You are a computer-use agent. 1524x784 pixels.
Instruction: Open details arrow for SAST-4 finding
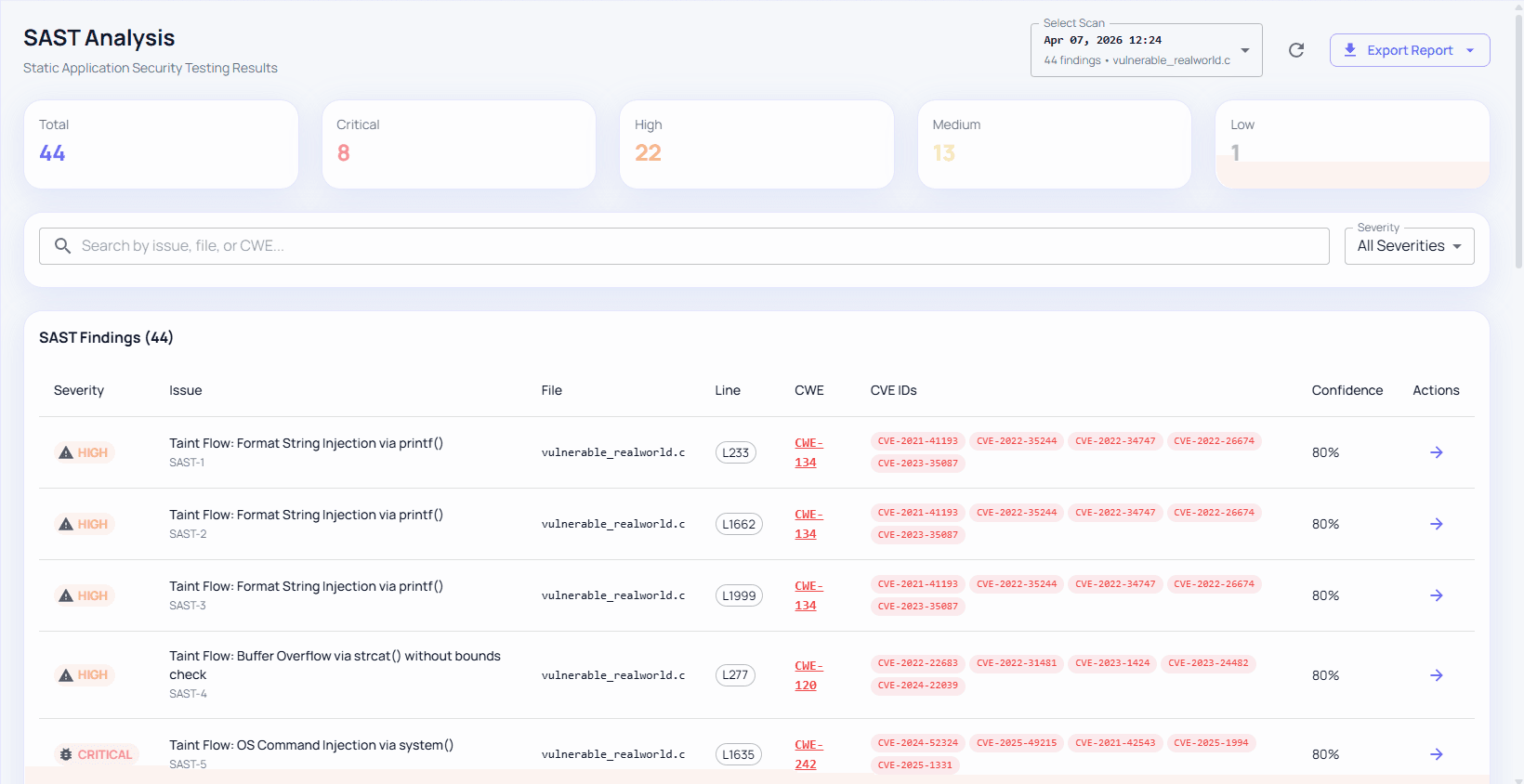(1436, 675)
